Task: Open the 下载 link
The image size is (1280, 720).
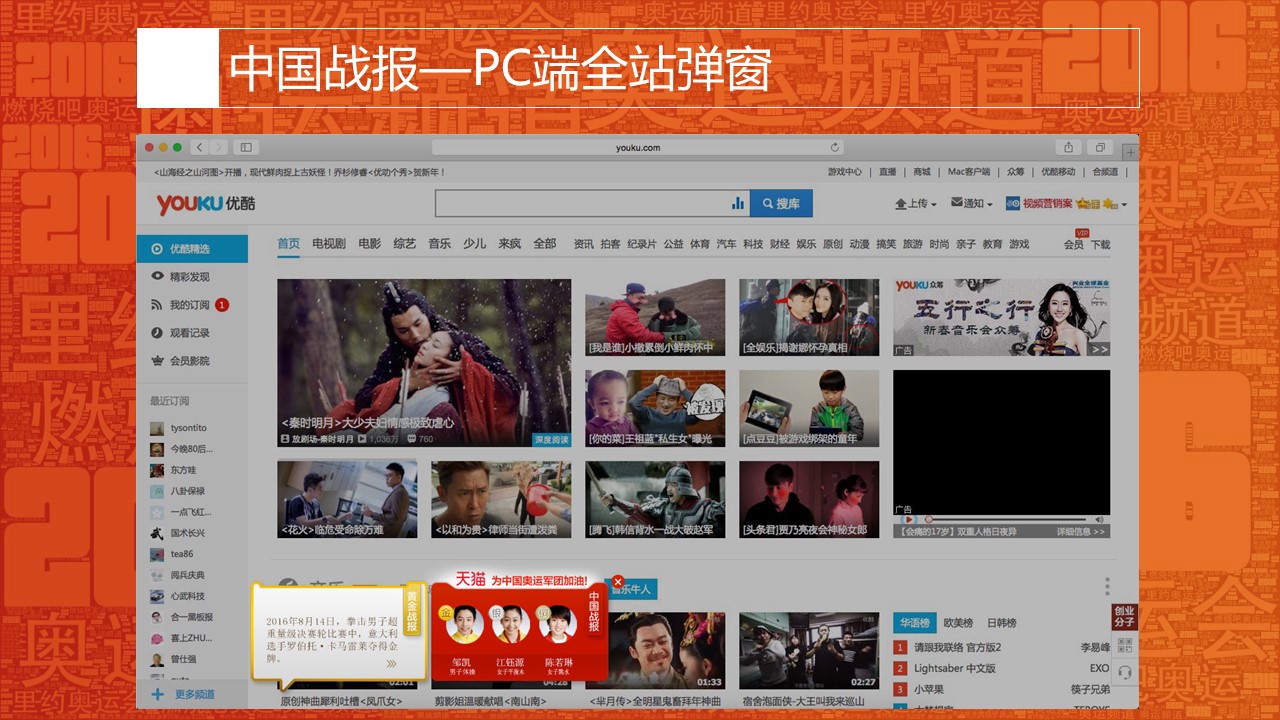Action: tap(1100, 244)
